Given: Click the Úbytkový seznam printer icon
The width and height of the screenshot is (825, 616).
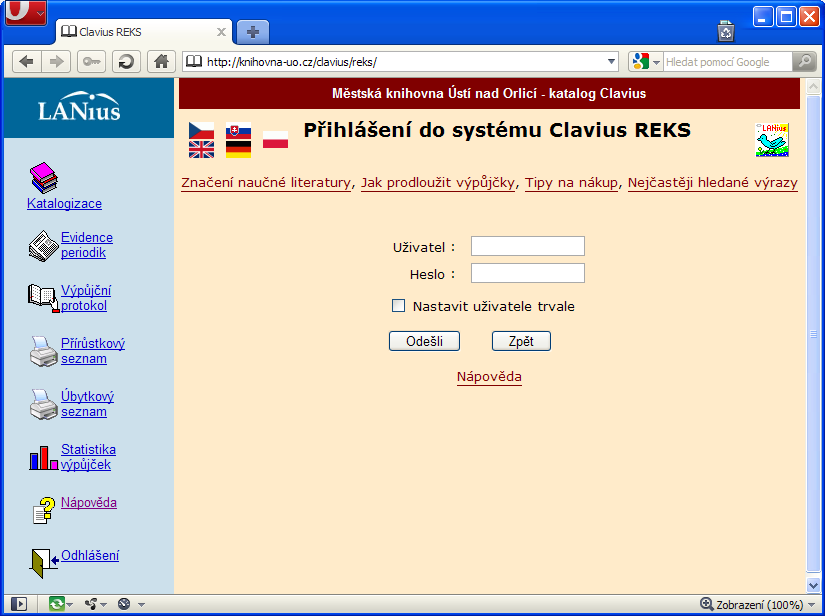Looking at the screenshot, I should (x=43, y=404).
